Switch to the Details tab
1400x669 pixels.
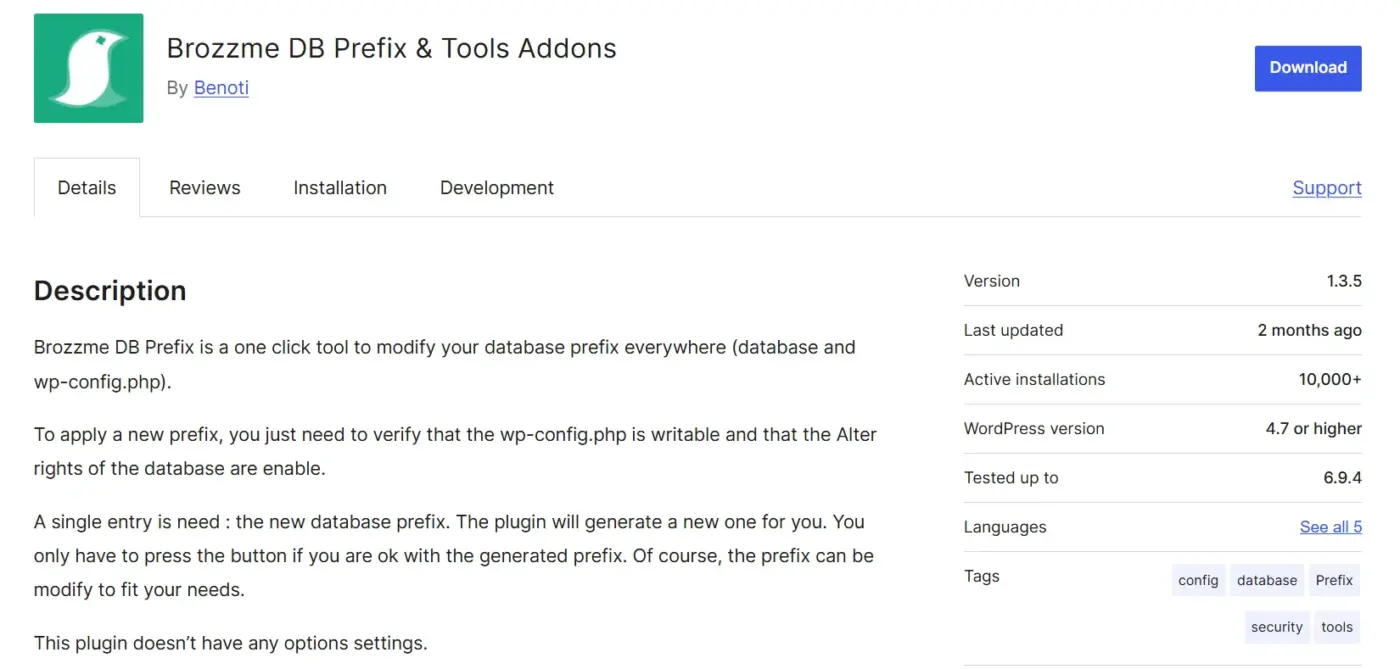(87, 188)
